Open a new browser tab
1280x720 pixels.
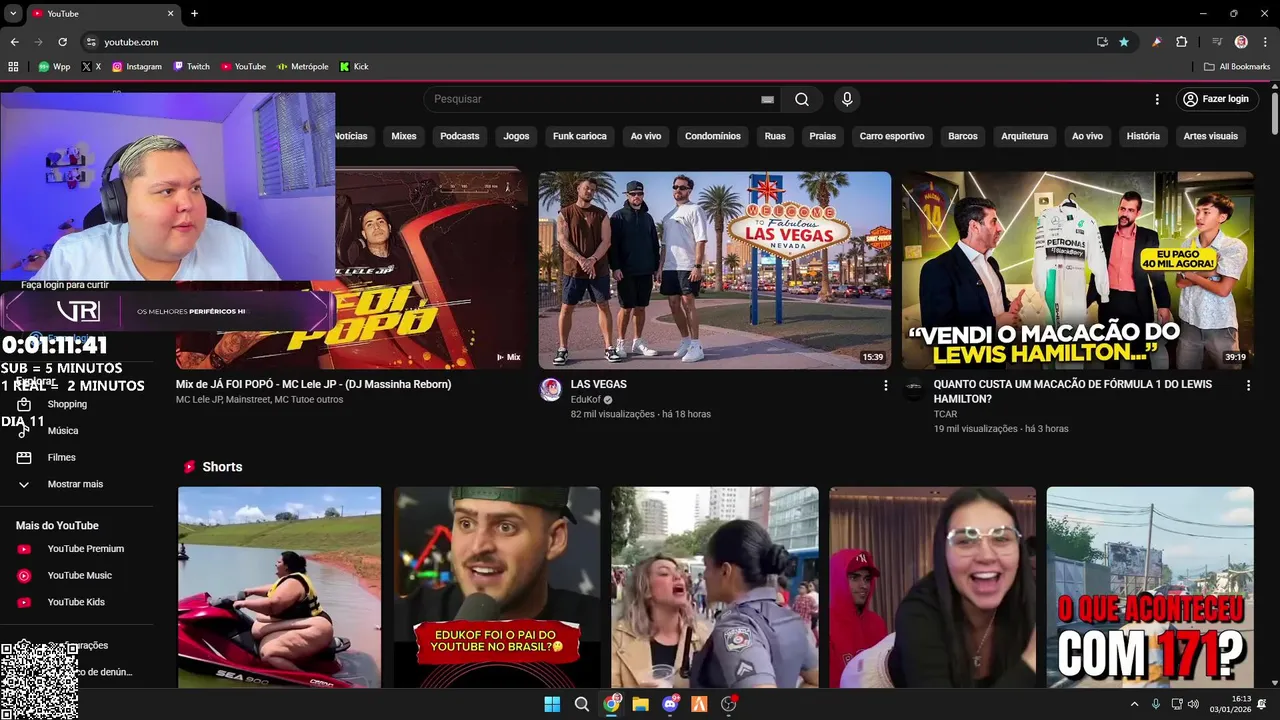(x=194, y=13)
